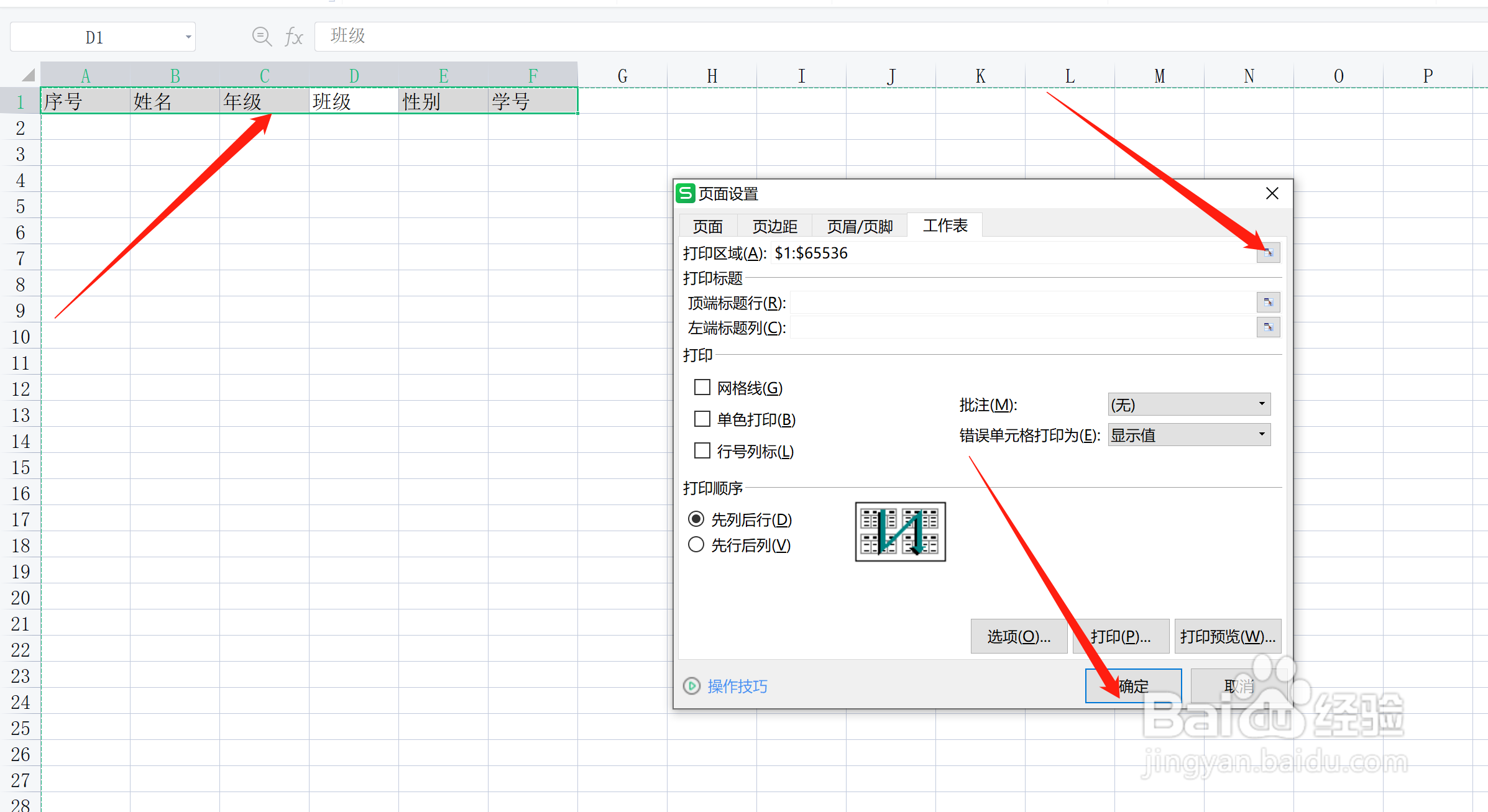Select cell F1 containing 学号

(x=533, y=101)
